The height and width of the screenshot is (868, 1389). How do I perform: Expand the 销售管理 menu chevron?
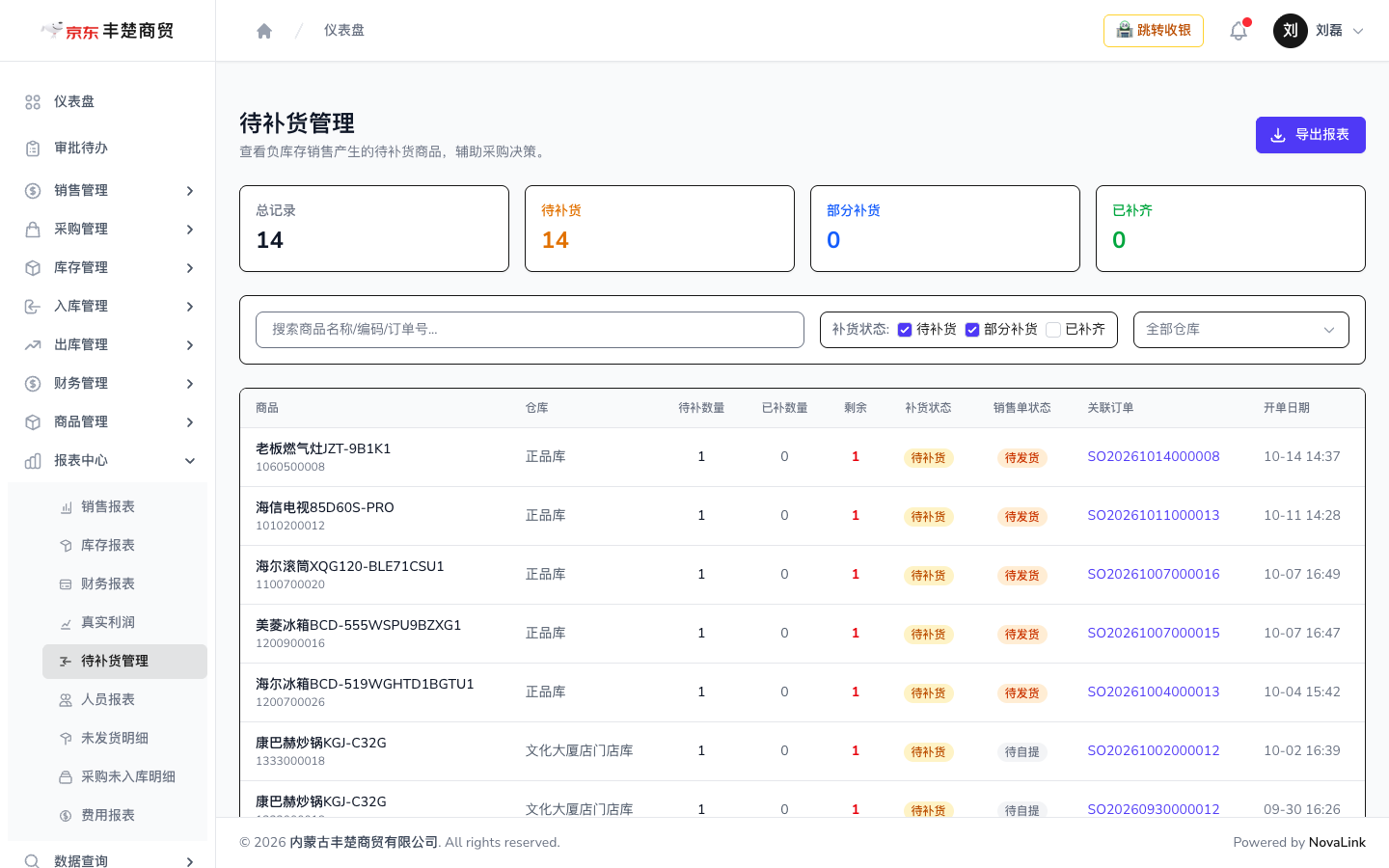[190, 191]
